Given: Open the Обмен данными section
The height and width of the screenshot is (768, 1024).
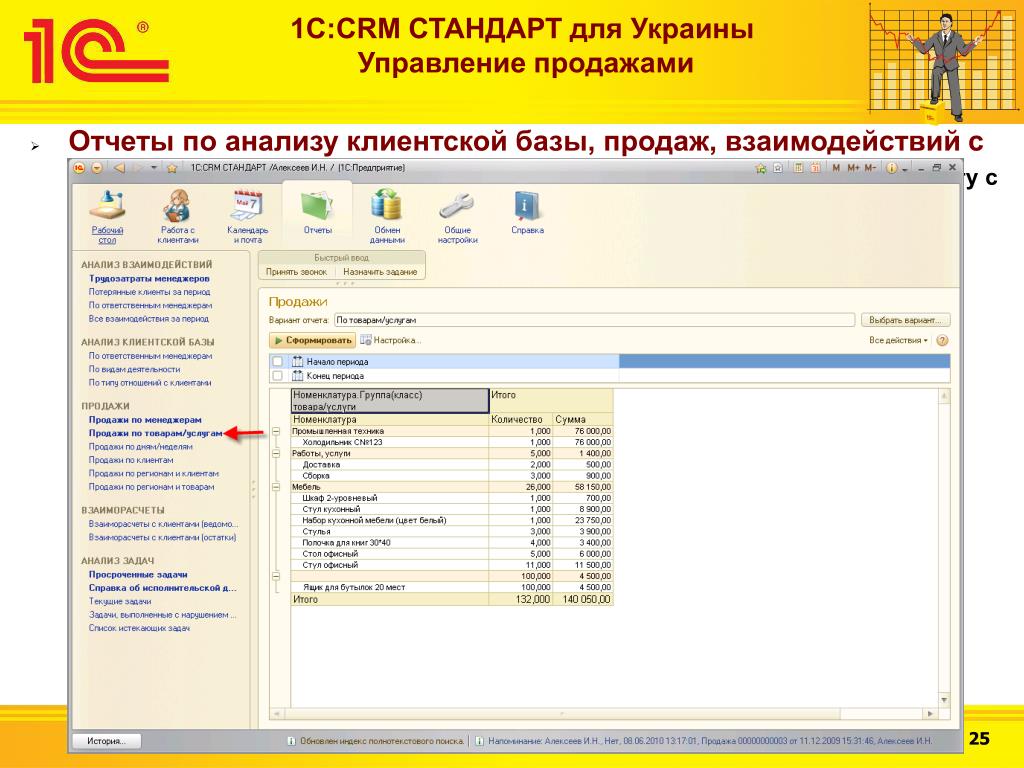Looking at the screenshot, I should tap(387, 216).
